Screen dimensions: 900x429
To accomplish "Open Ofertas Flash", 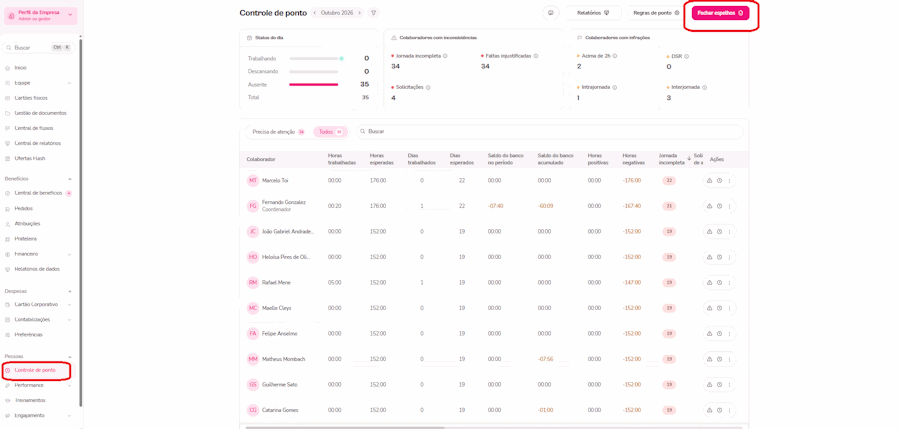I will tap(30, 158).
